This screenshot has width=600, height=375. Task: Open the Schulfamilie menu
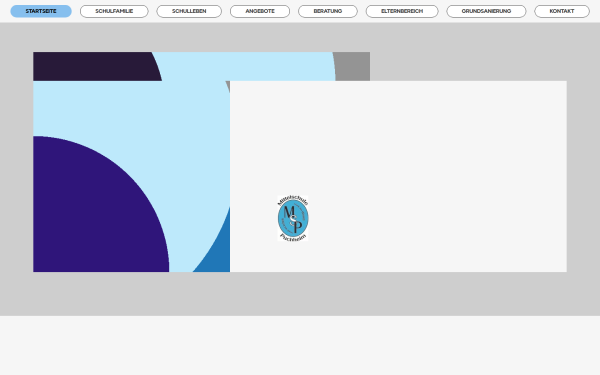tap(114, 11)
